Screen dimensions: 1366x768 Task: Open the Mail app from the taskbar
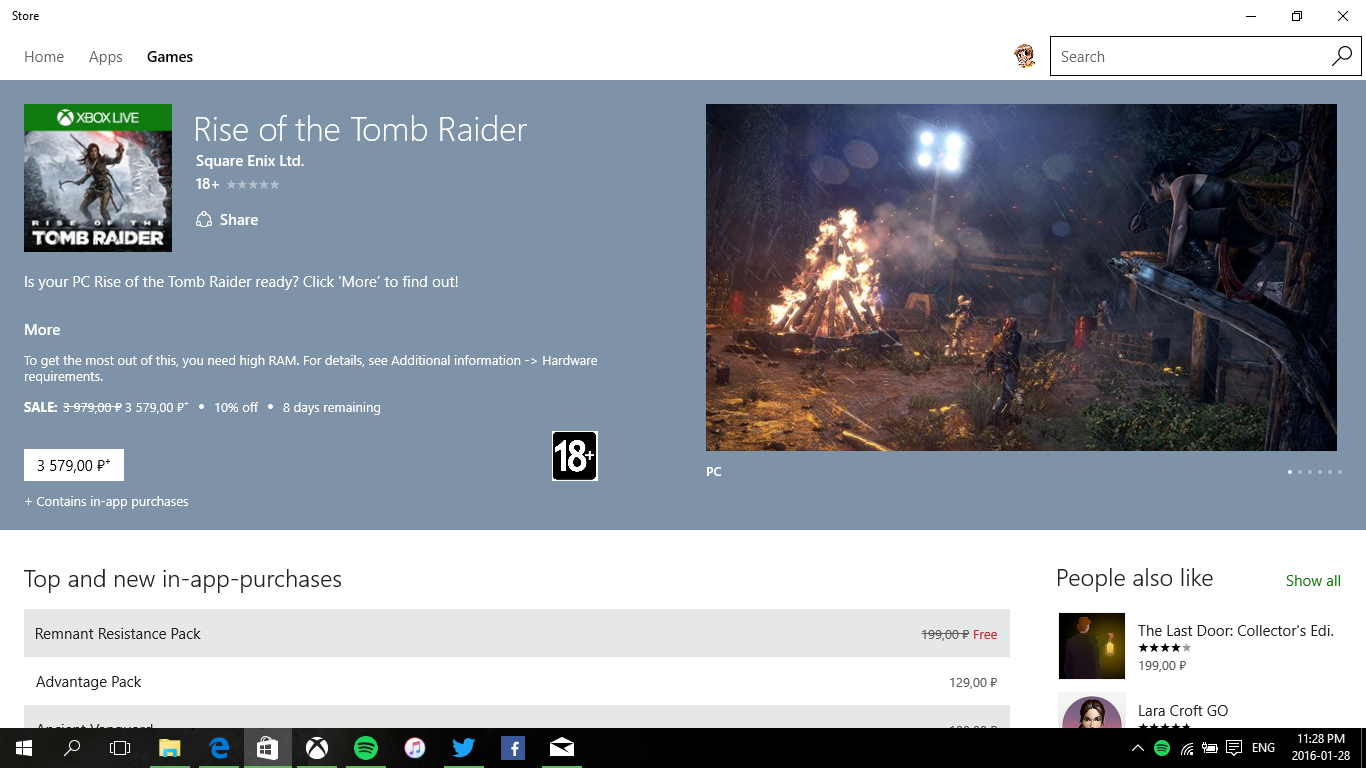562,748
